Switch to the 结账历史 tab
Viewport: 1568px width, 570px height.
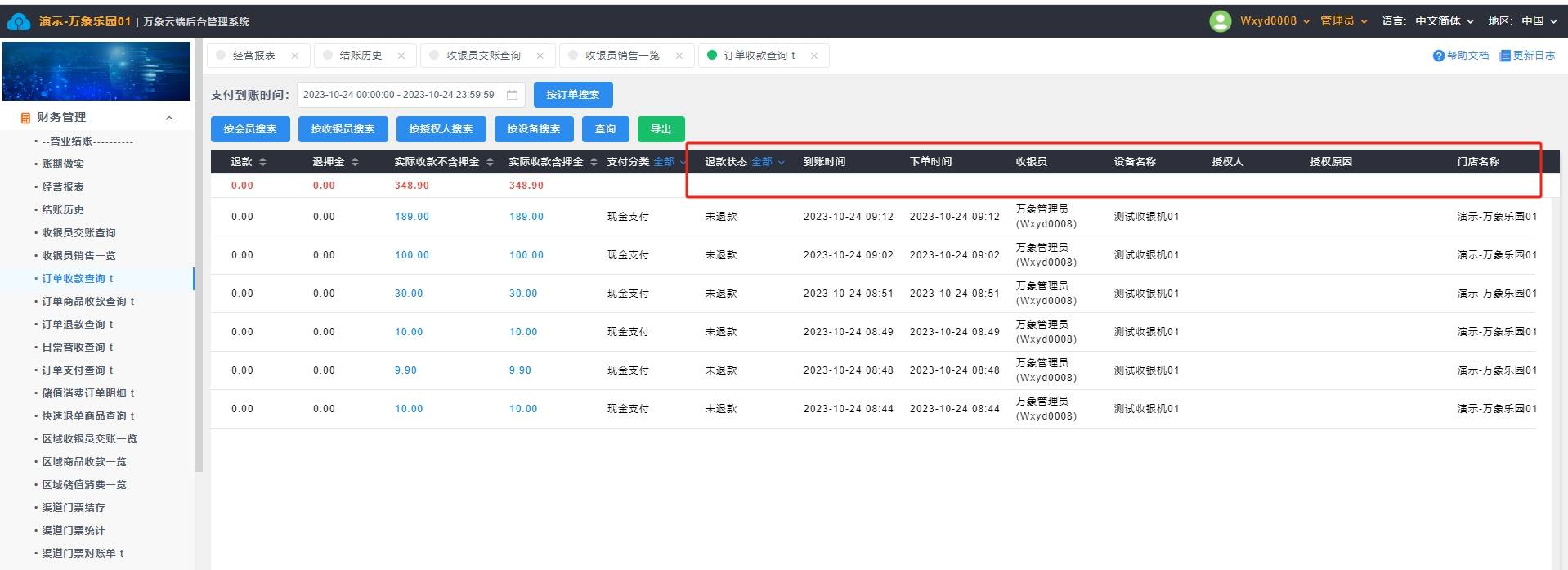point(361,56)
